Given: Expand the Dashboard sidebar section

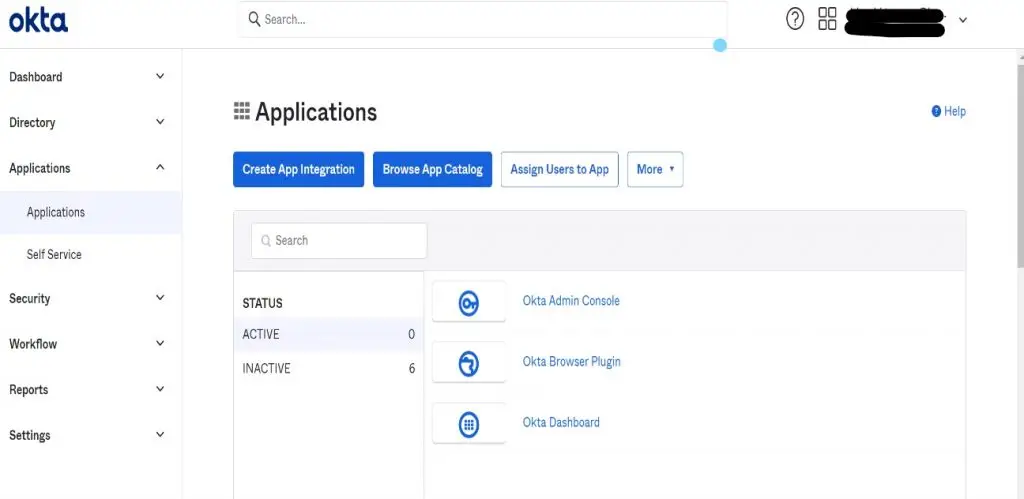Looking at the screenshot, I should coord(160,76).
